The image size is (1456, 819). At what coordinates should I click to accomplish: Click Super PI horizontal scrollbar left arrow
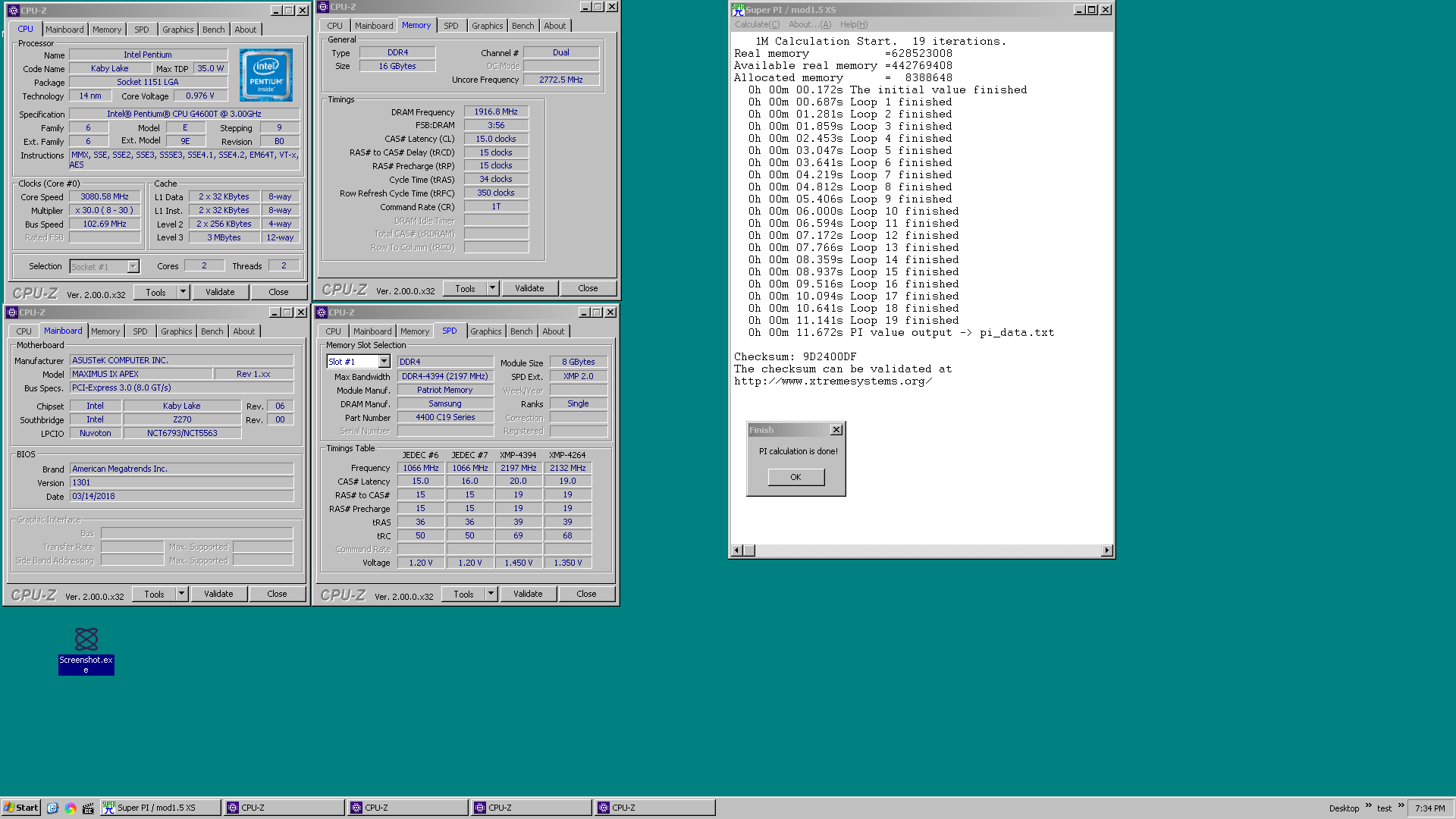tap(737, 551)
